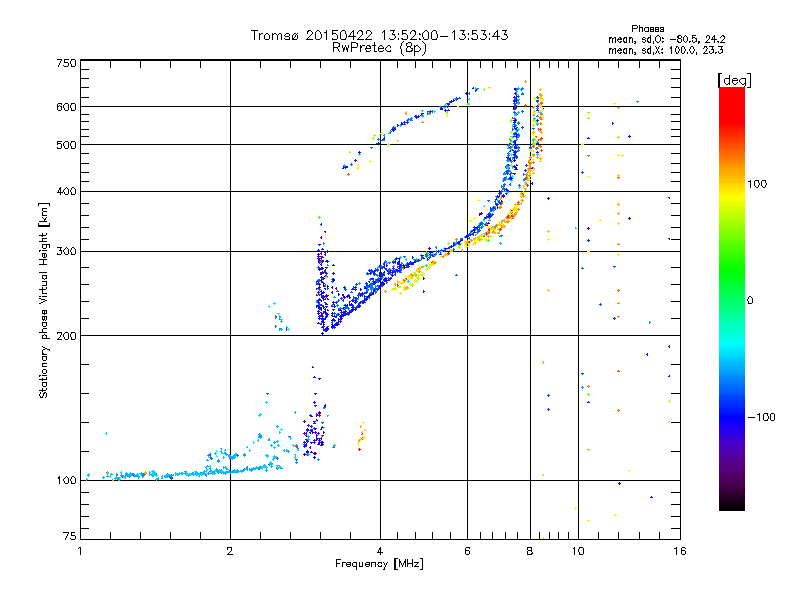
Task: Click the y-axis tick label '750'
Action: coord(66,63)
